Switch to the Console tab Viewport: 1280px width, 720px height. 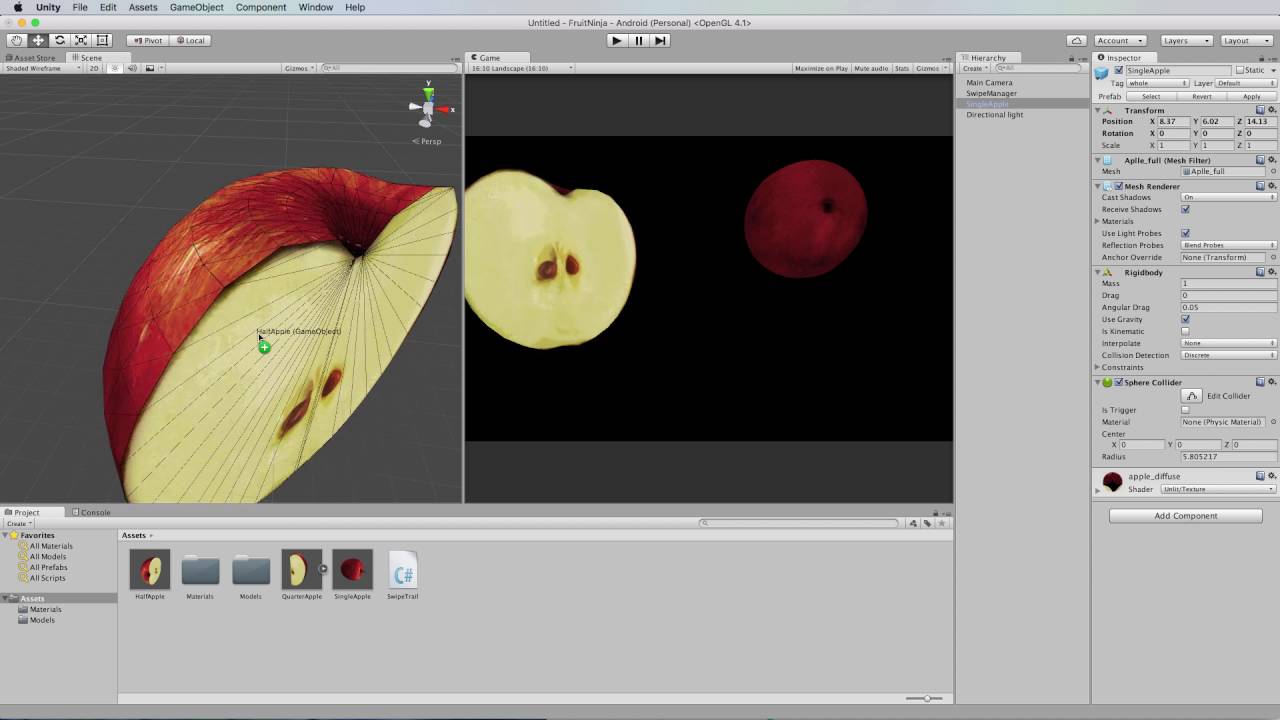(x=90, y=512)
